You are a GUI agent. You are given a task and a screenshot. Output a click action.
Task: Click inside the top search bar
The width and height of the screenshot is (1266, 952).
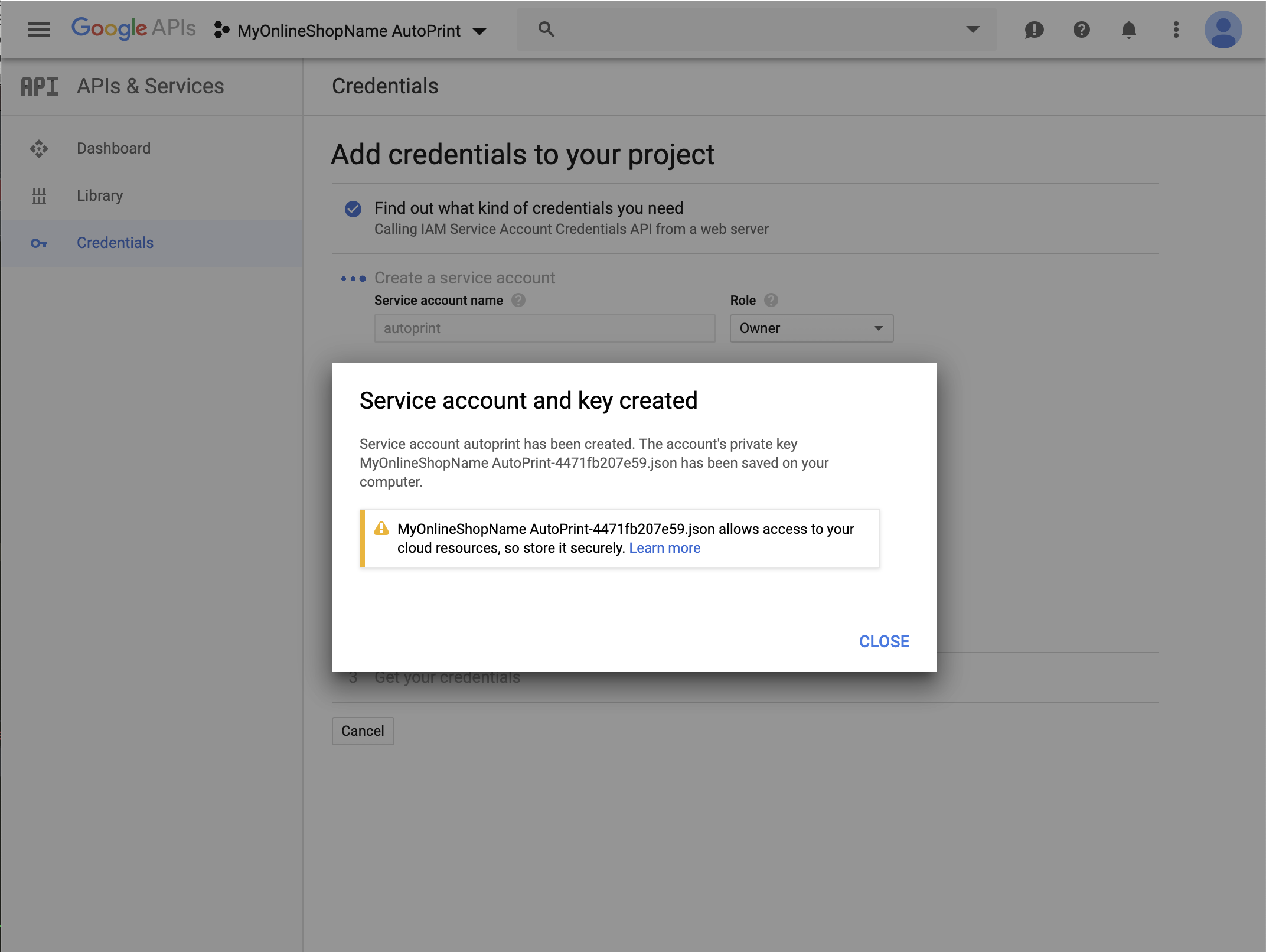pyautogui.click(x=757, y=30)
